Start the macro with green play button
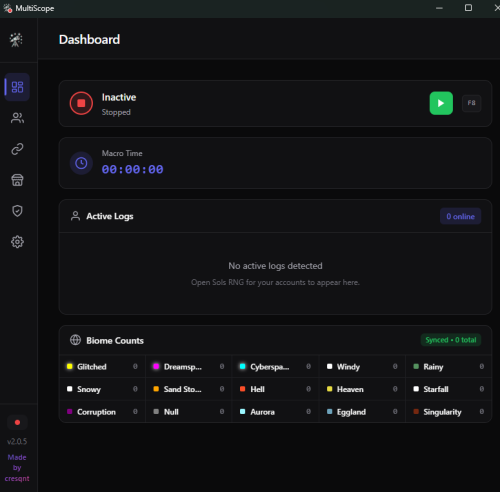Screen dimensions: 500x492 [x=441, y=103]
